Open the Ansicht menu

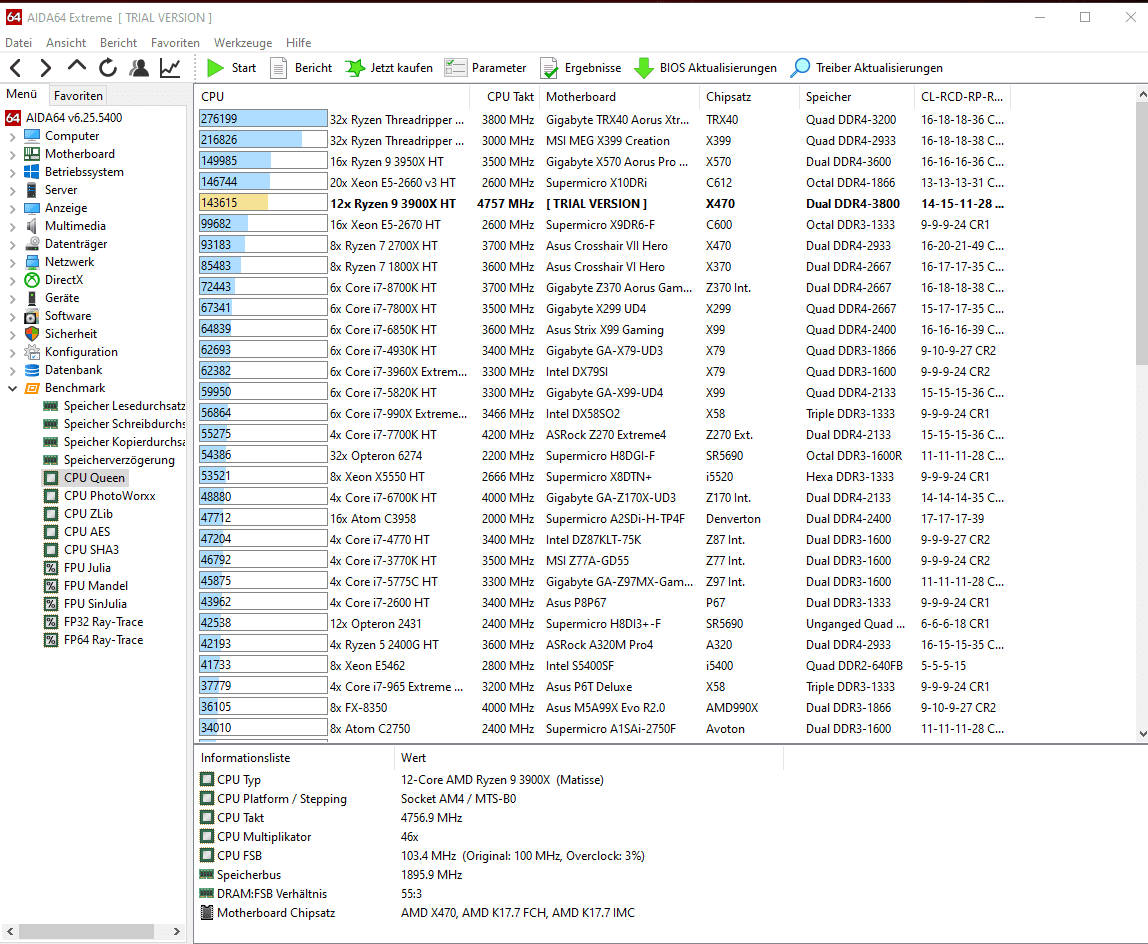66,42
